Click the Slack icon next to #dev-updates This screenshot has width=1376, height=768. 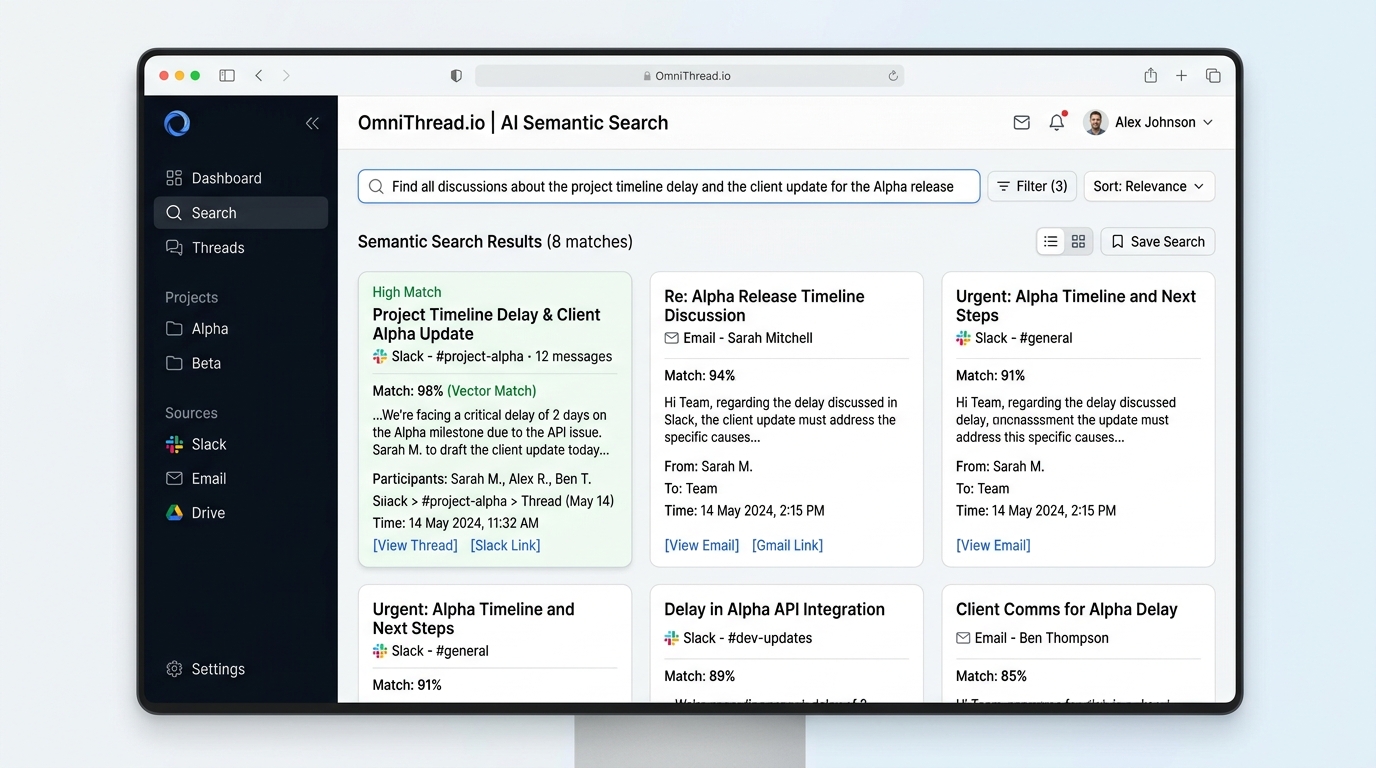[671, 638]
